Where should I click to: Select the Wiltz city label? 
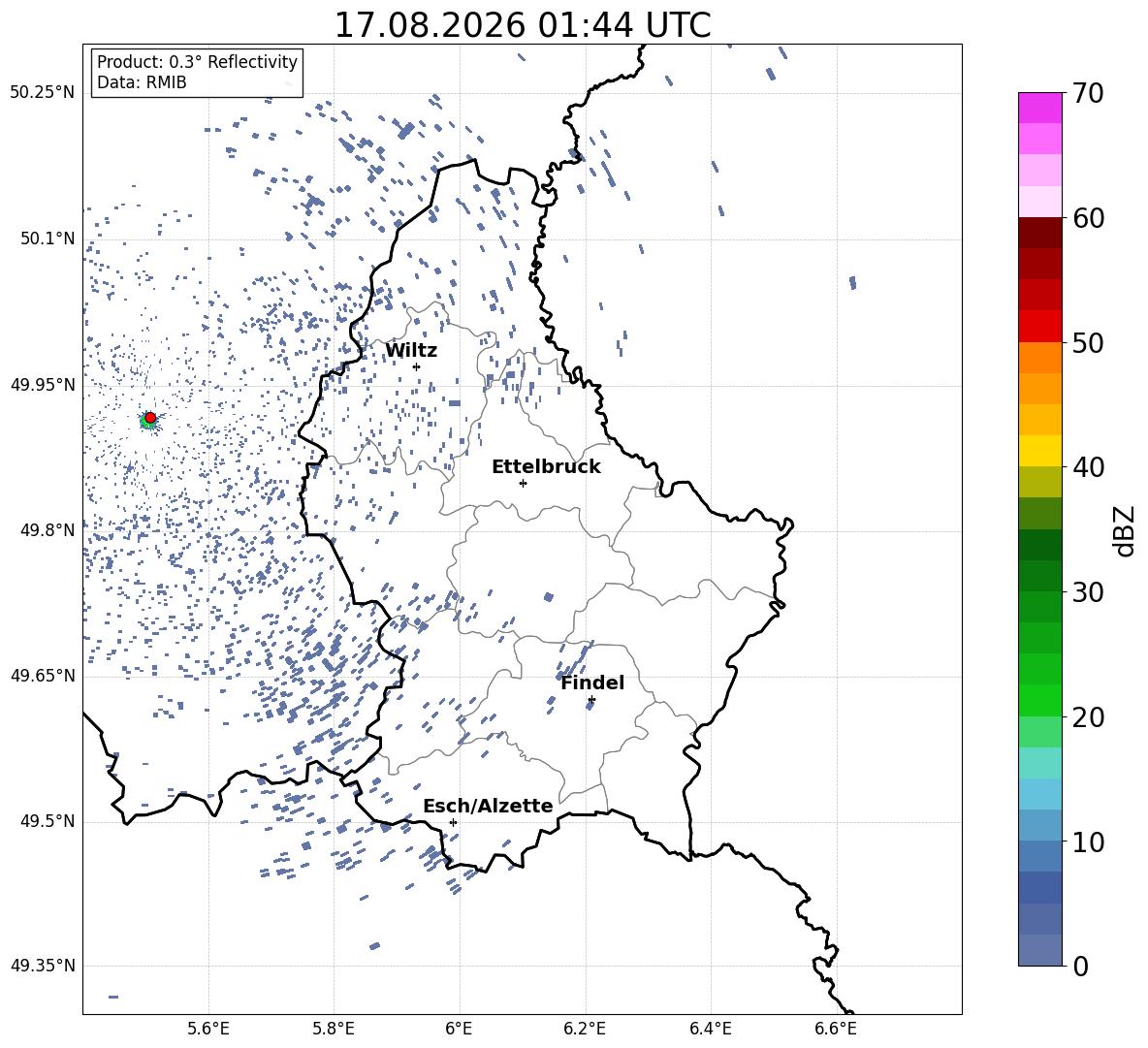click(x=411, y=351)
